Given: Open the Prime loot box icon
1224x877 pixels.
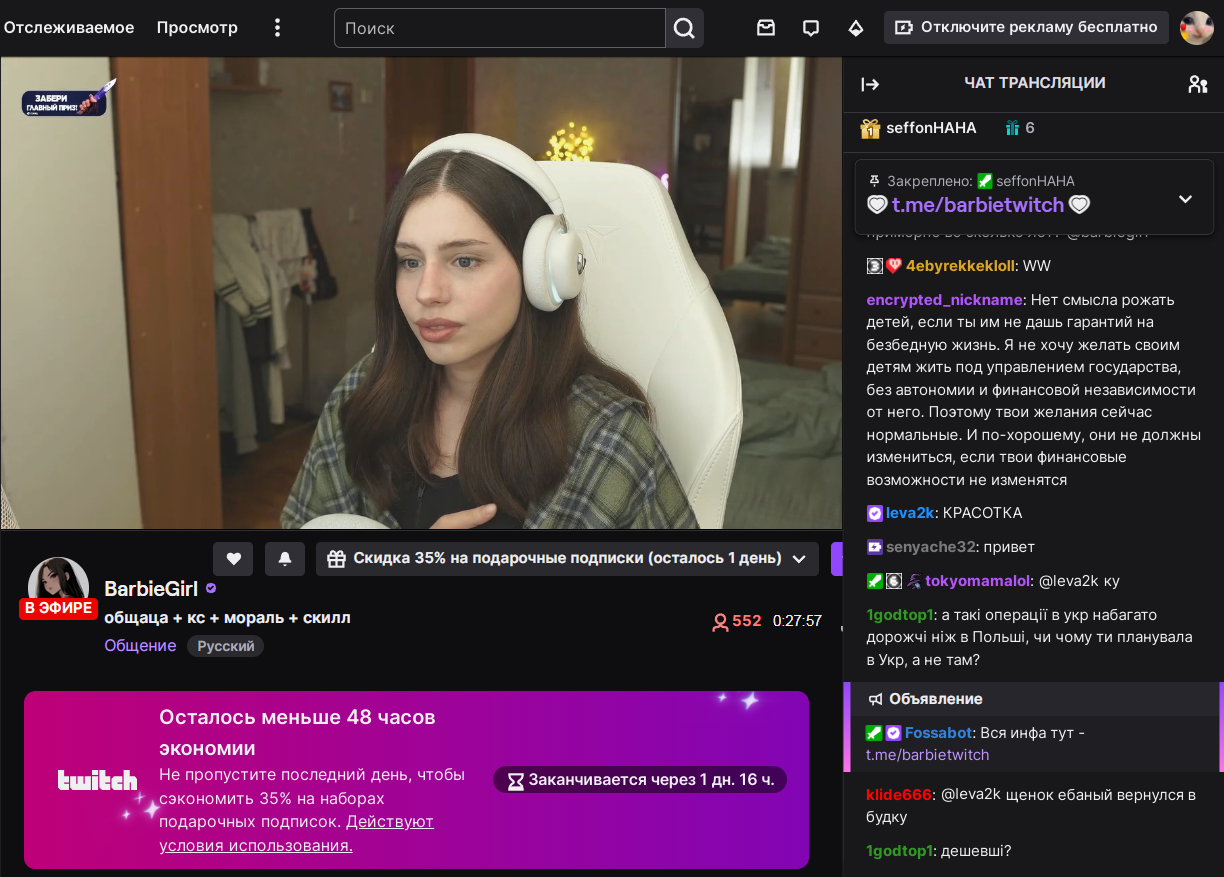Looking at the screenshot, I should point(766,28).
